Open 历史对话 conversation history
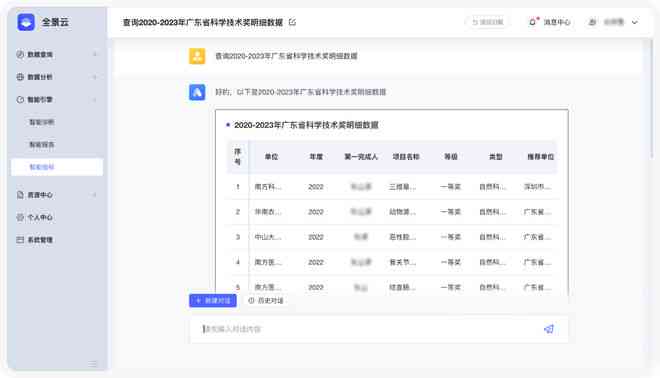This screenshot has width=660, height=378. tap(266, 301)
